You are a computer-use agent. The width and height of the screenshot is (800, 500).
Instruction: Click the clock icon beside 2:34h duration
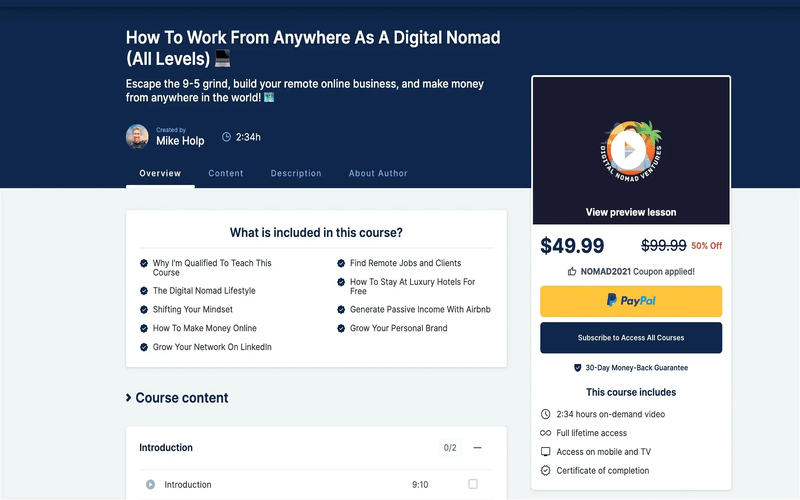click(x=226, y=137)
